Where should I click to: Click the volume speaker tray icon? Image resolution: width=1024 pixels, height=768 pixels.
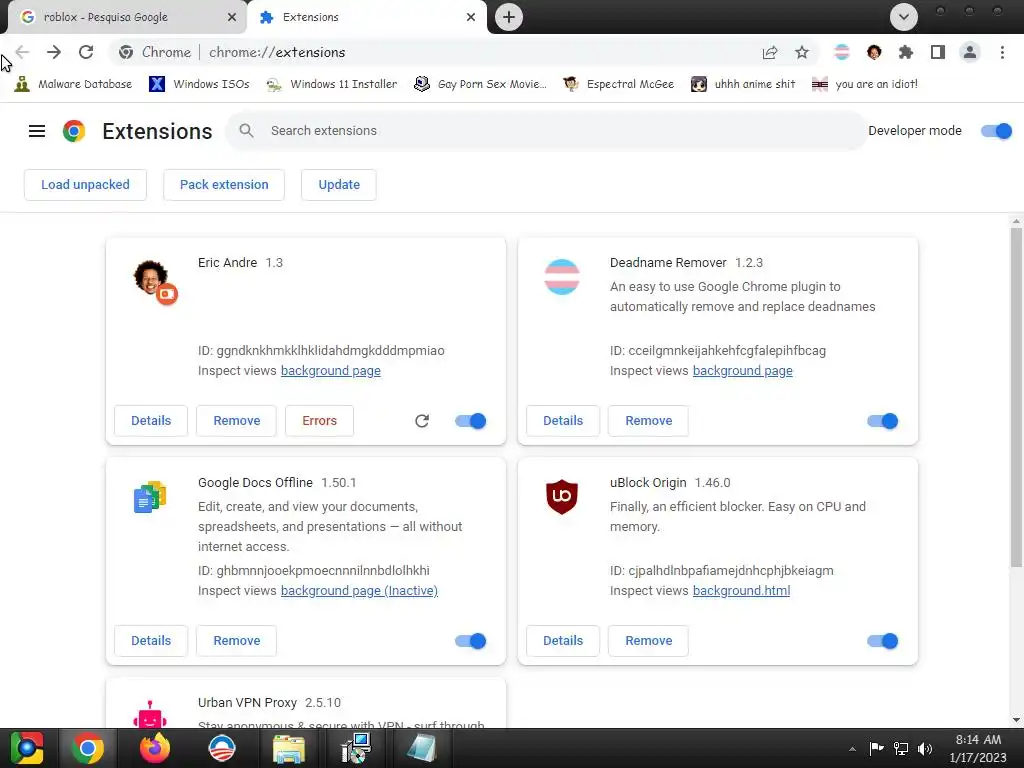(x=925, y=749)
